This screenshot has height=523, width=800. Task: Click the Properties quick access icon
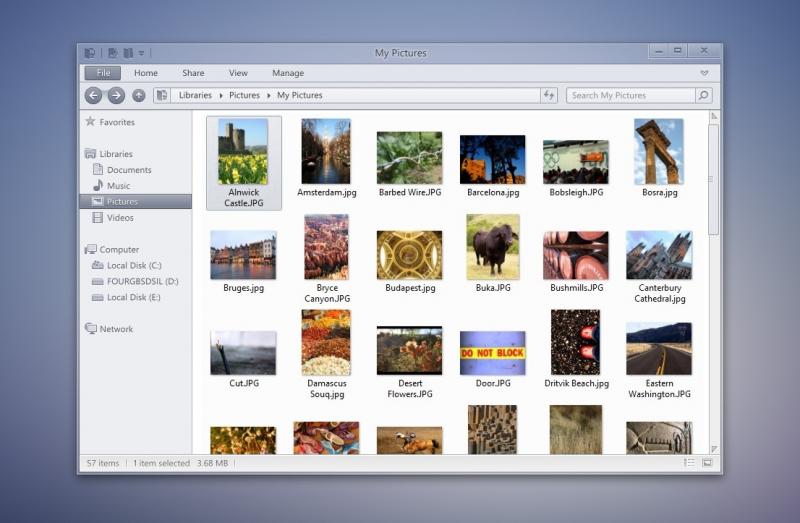(113, 53)
